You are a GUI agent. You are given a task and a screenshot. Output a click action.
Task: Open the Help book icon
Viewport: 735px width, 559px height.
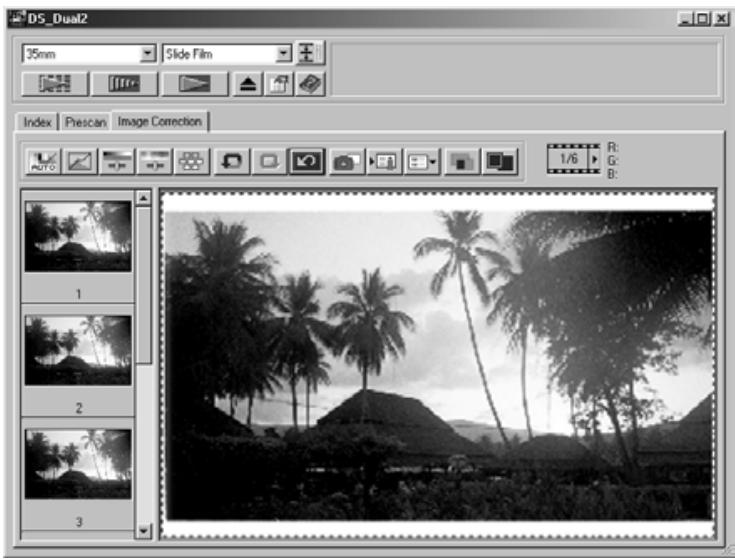pyautogui.click(x=310, y=84)
